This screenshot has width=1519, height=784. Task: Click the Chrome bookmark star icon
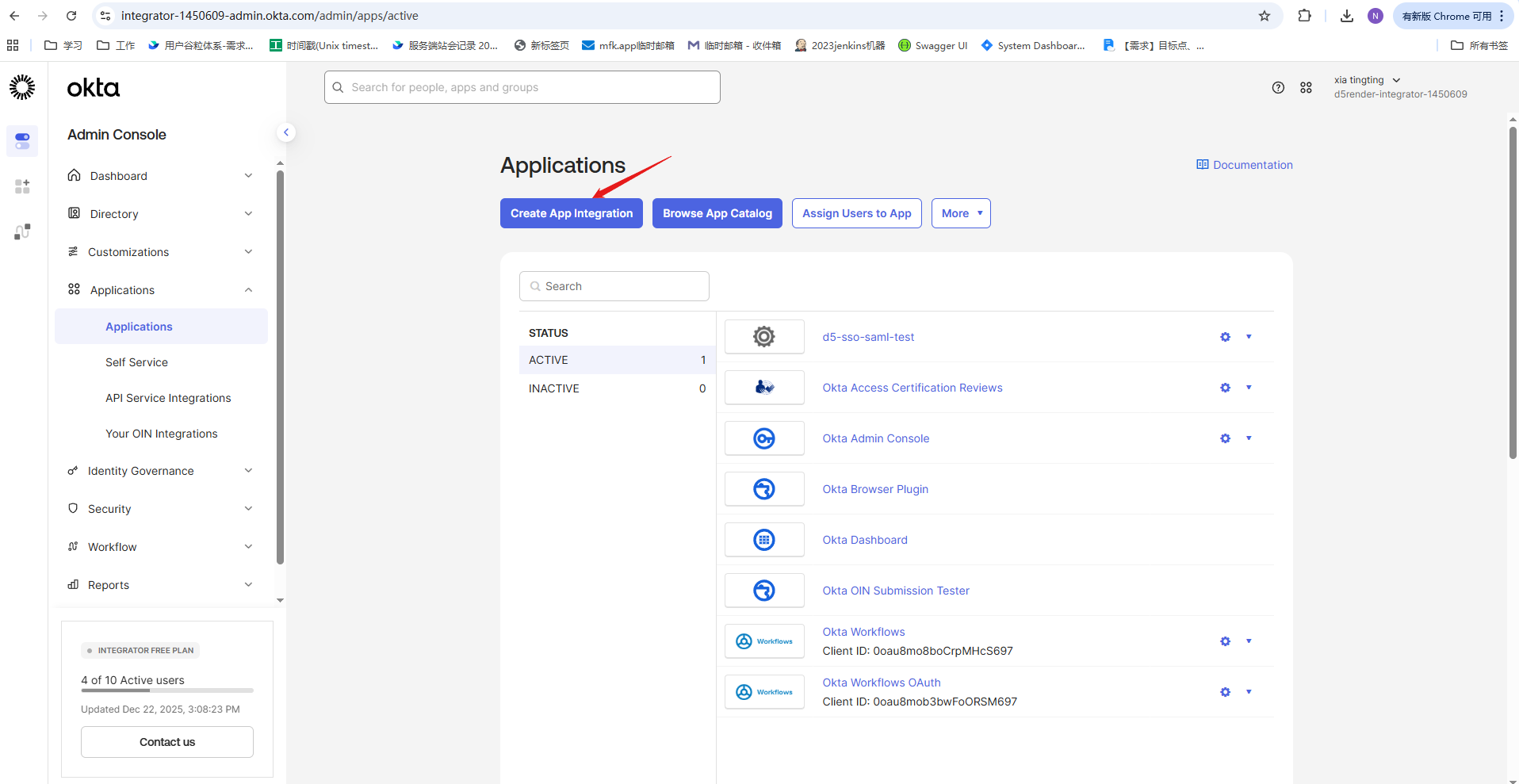point(1264,16)
